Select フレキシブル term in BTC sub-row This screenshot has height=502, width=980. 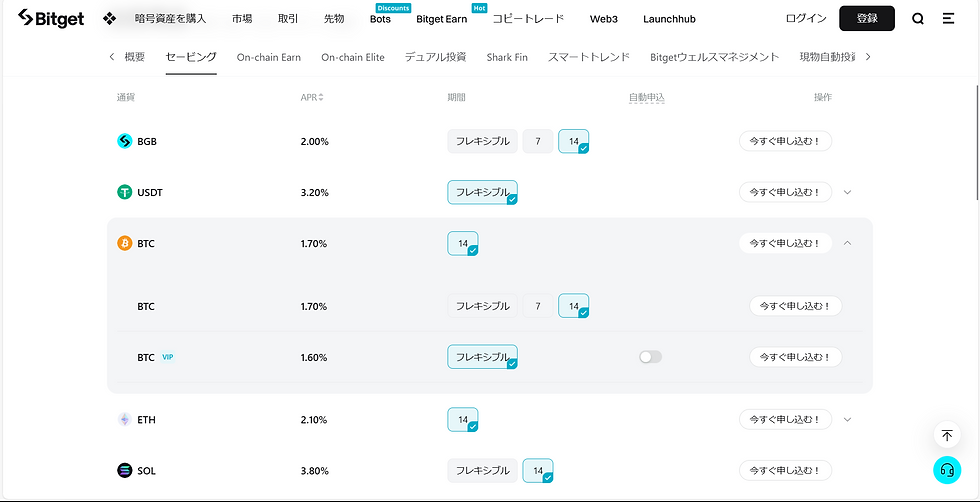point(482,306)
